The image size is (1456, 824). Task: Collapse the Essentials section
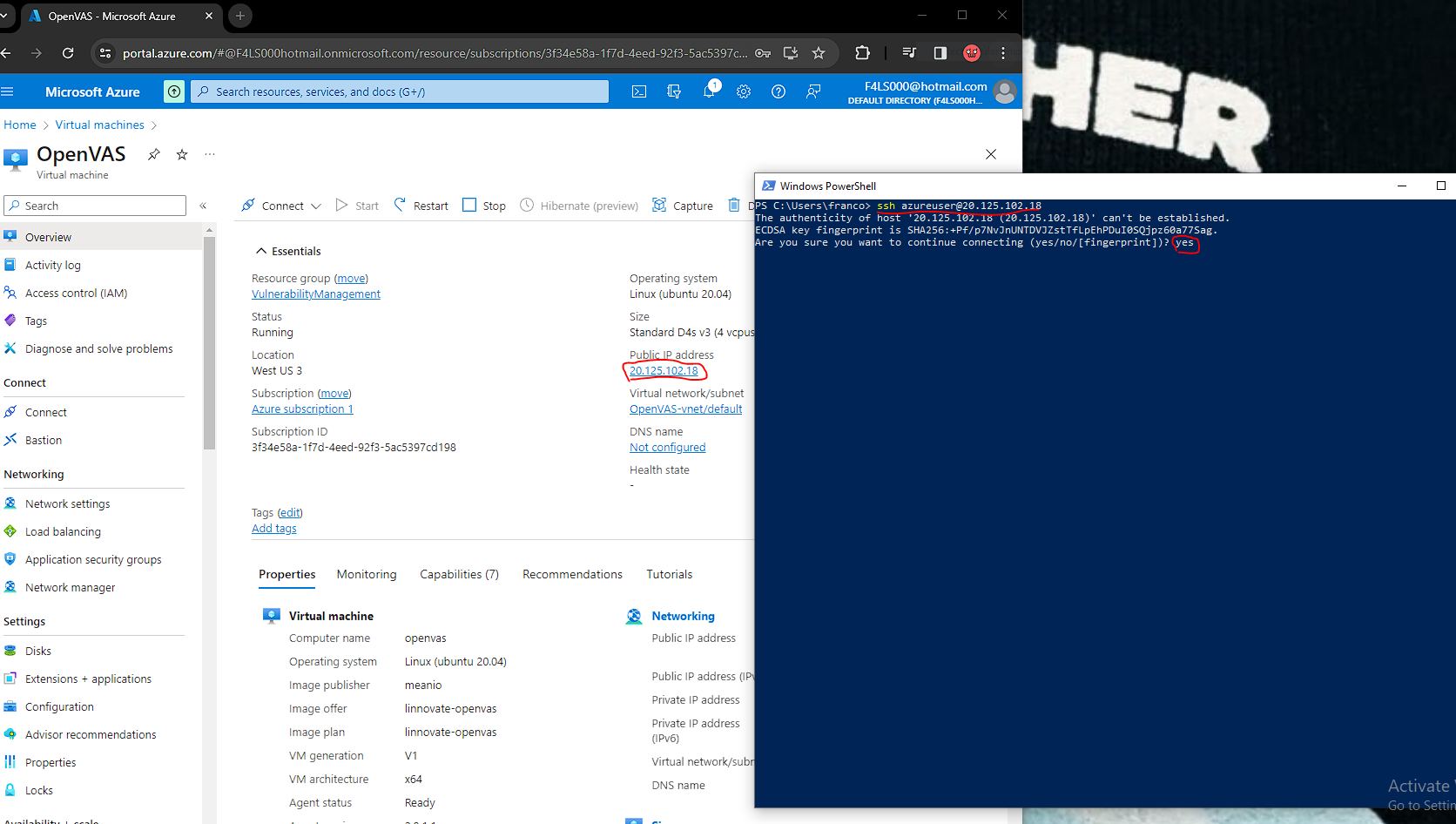(288, 251)
